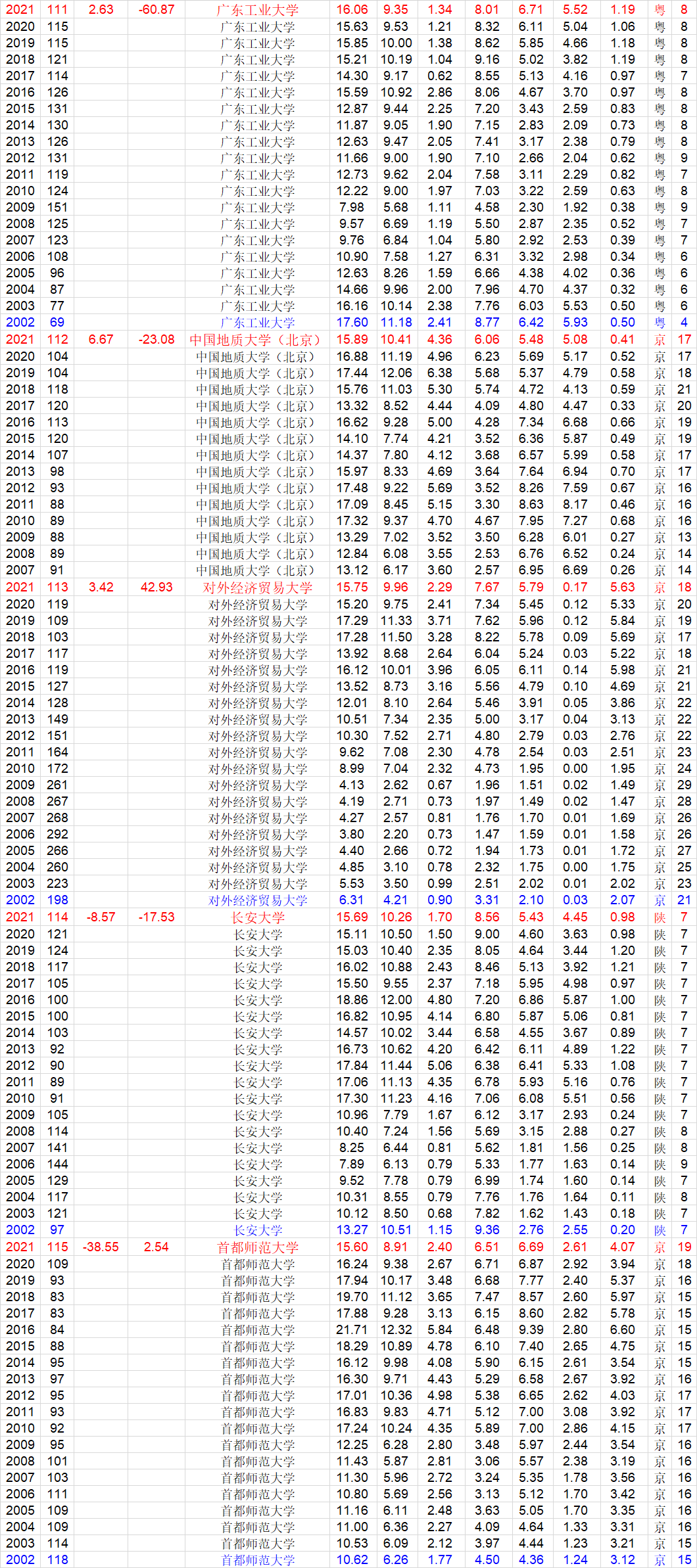Click red 长安大学 name in 2021 row

click(x=257, y=917)
